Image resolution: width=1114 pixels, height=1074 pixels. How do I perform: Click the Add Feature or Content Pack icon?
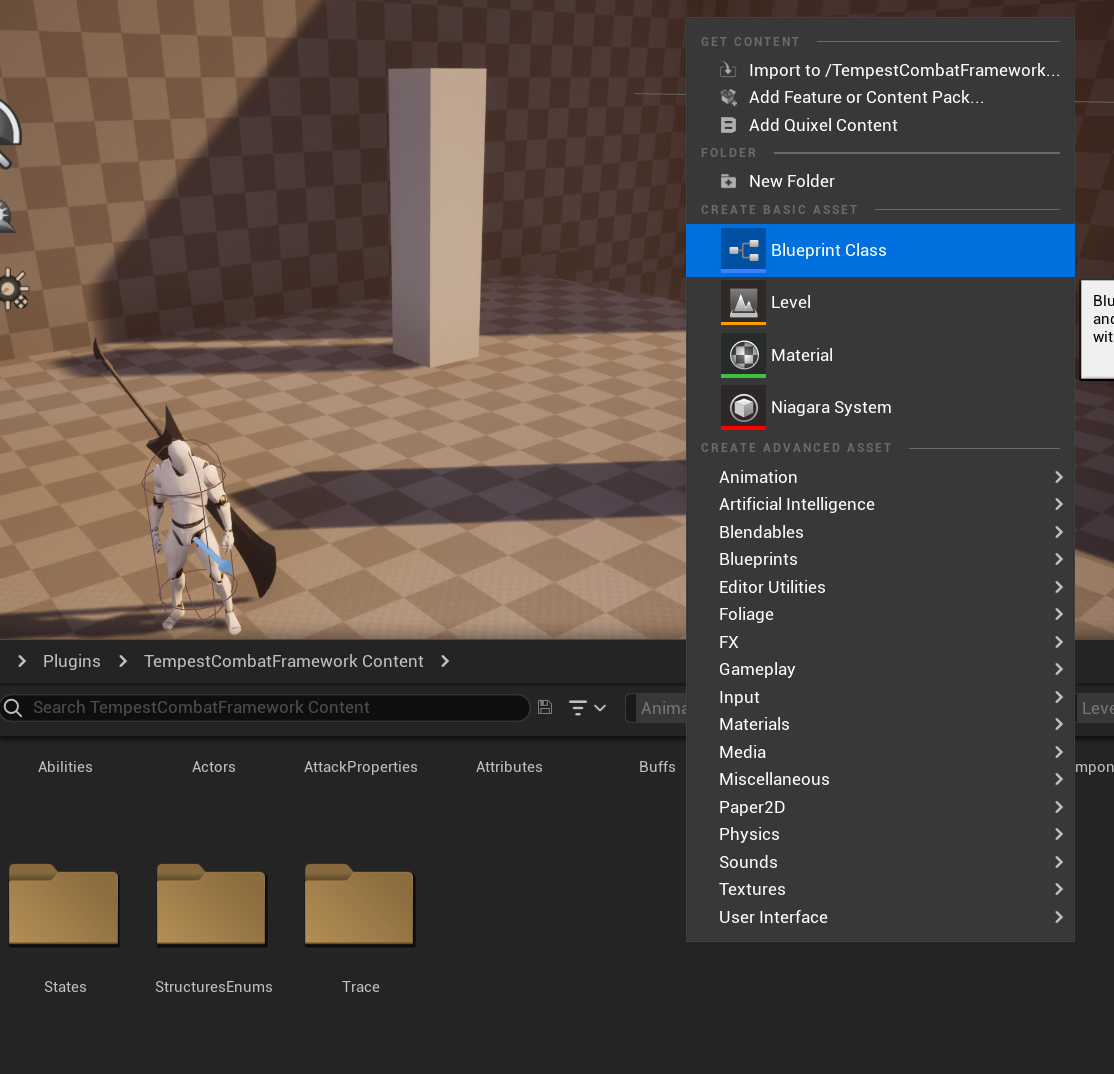(x=728, y=97)
